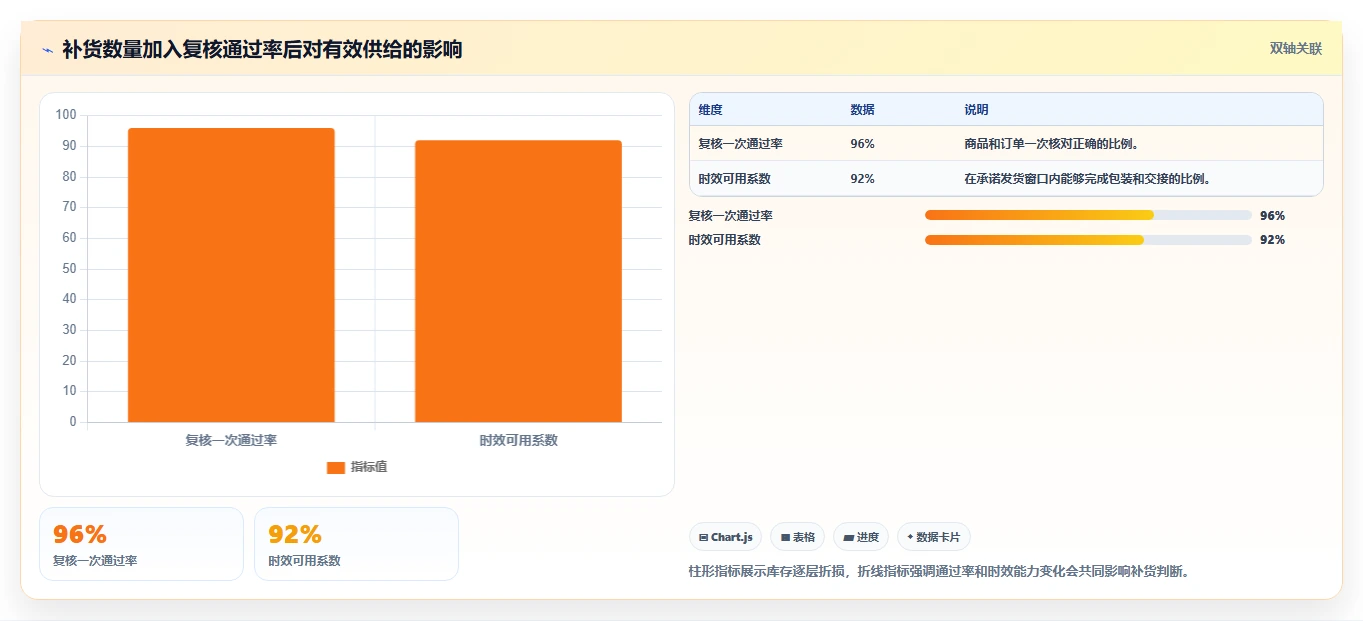1363x621 pixels.
Task: Click the y-axis 100 tick label
Action: 66,115
